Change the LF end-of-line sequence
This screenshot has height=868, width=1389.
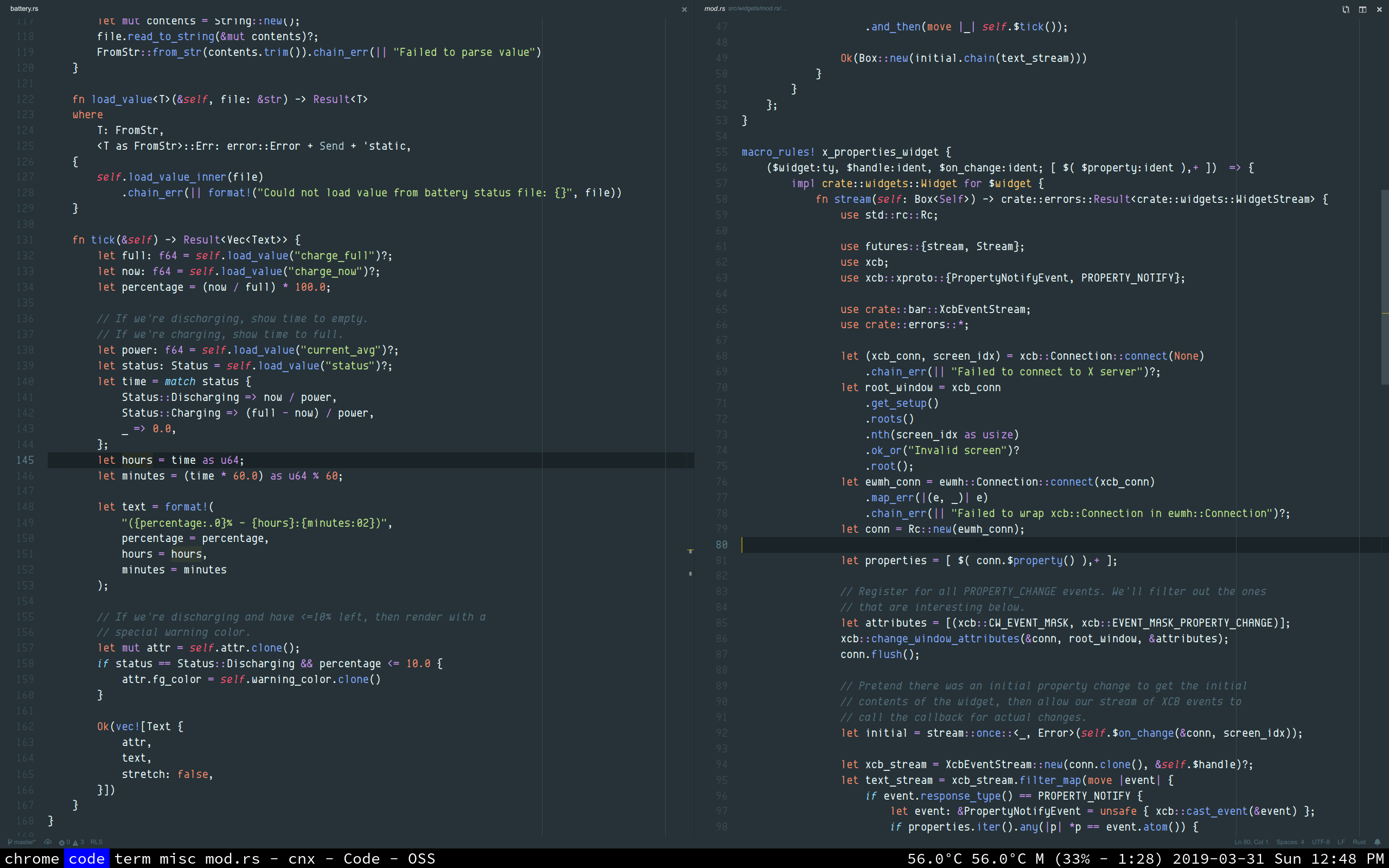tap(1341, 842)
